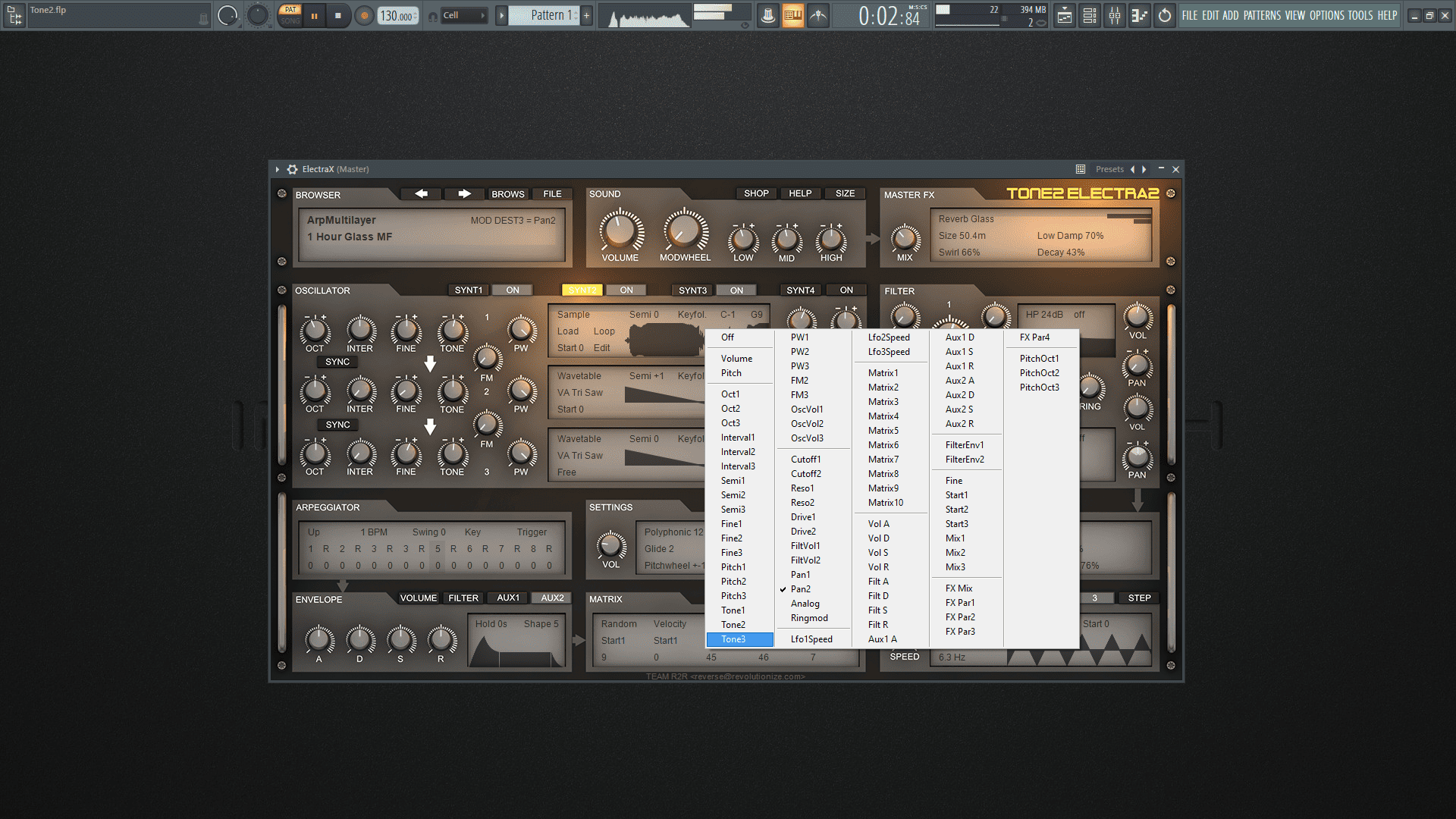Click the record button in transport
The image size is (1456, 819).
(x=365, y=15)
